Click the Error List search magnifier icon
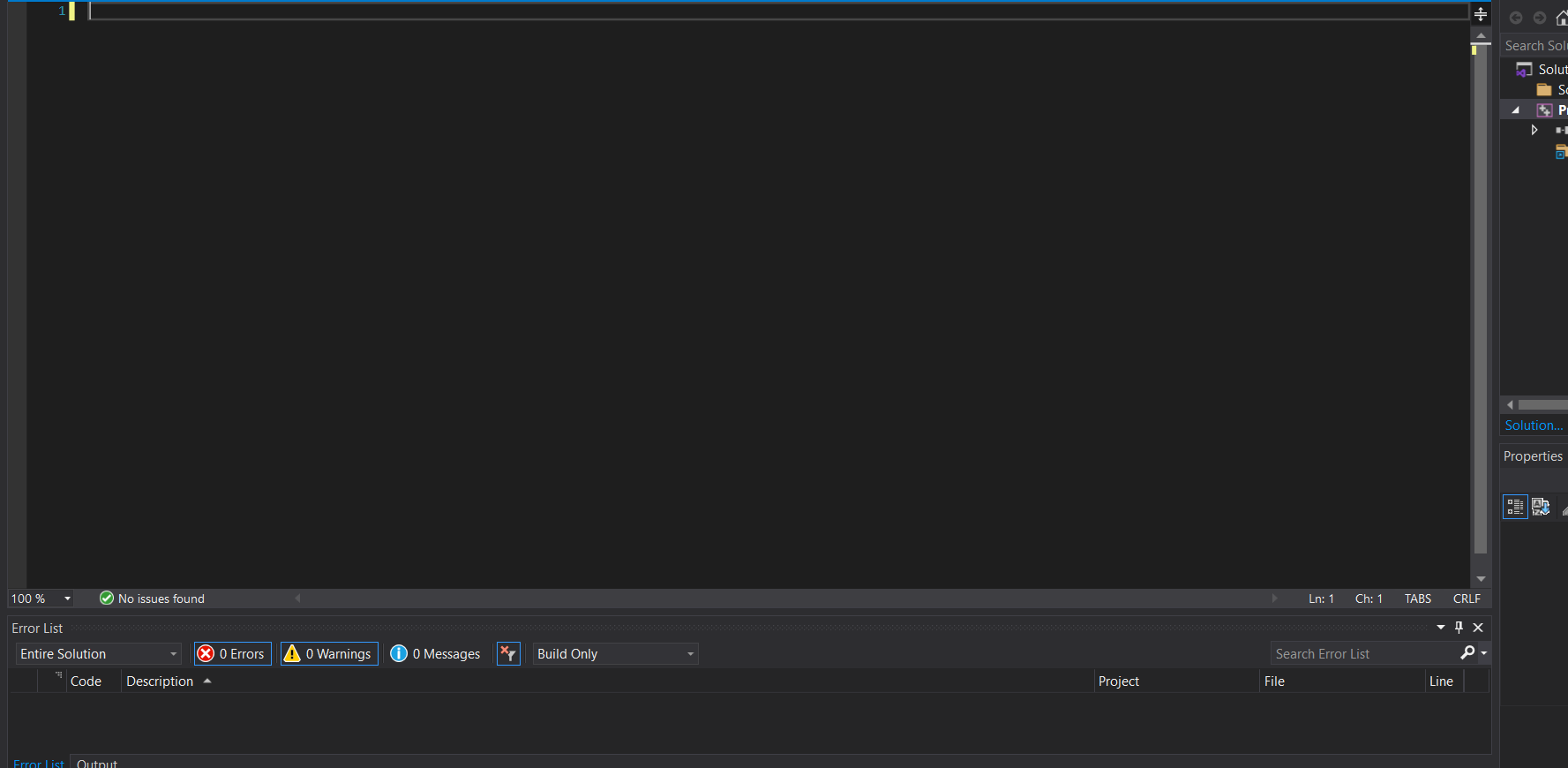 (x=1467, y=653)
